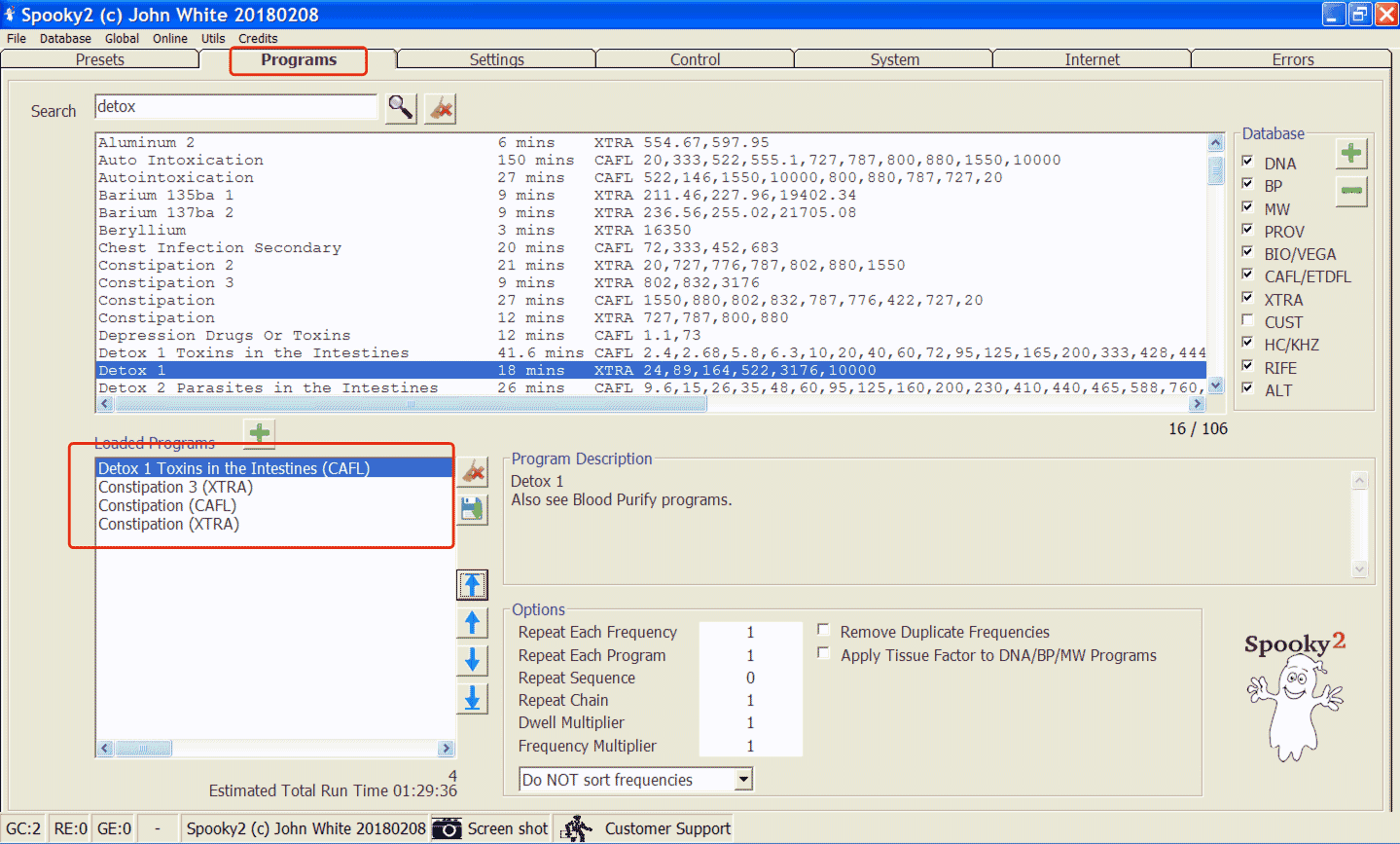Open the File menu
Image resolution: width=1400 pixels, height=844 pixels.
tap(17, 38)
